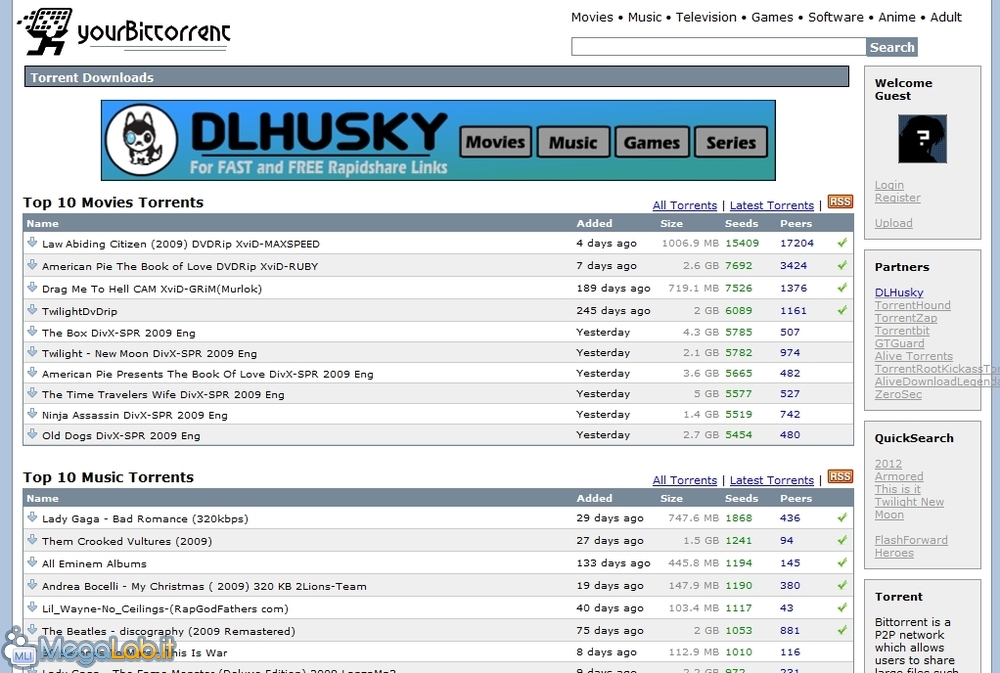Open Latest Torrents link for Movies
The image size is (1000, 673).
tap(772, 205)
